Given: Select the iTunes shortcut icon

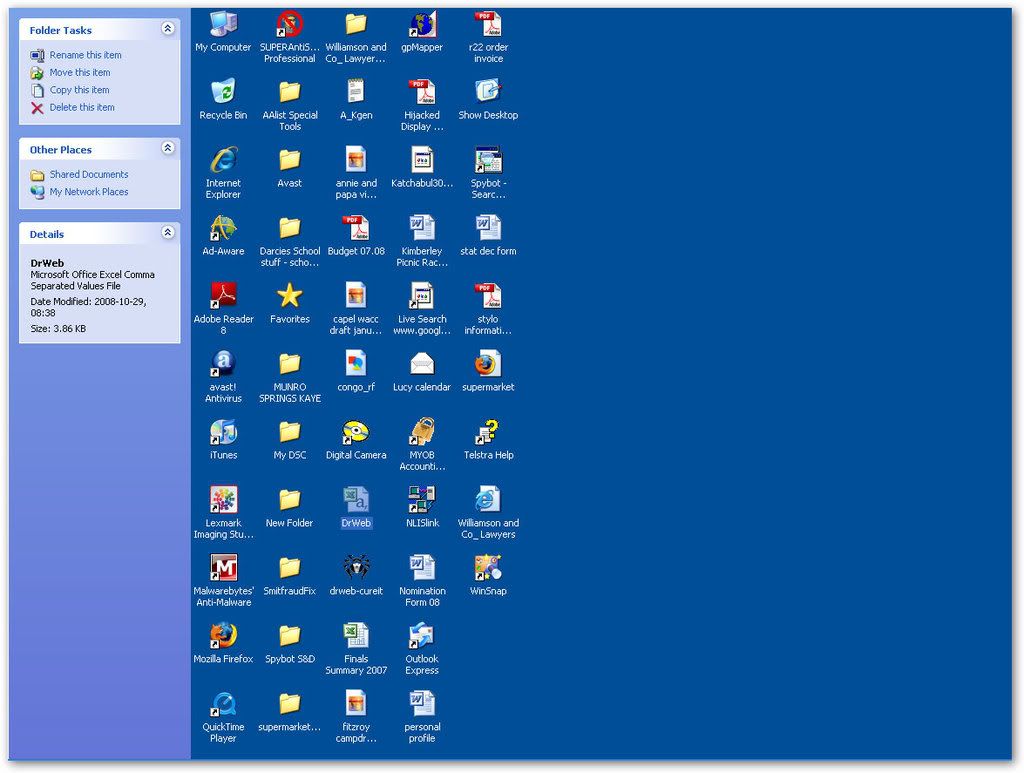Looking at the screenshot, I should 223,432.
